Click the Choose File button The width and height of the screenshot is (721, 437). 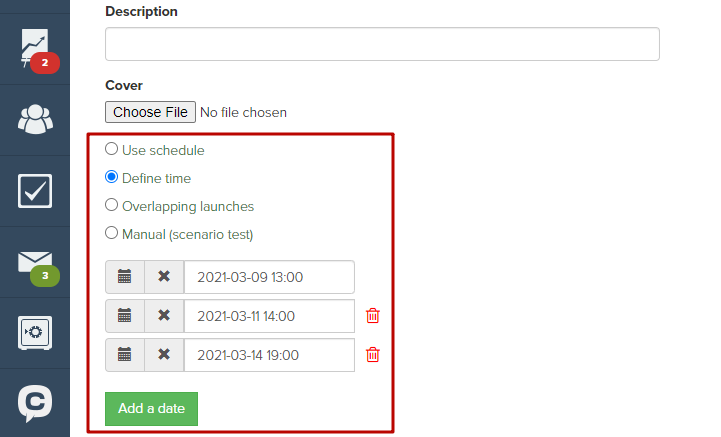pyautogui.click(x=150, y=112)
